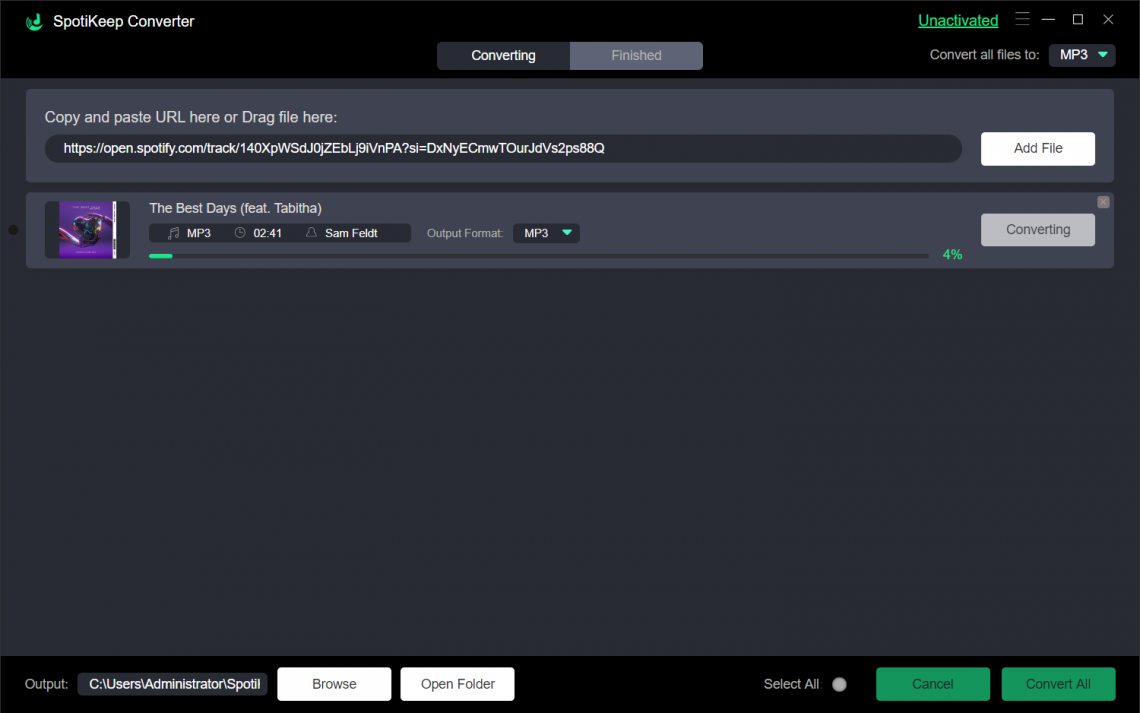Click the minimize window icon

click(x=1047, y=18)
